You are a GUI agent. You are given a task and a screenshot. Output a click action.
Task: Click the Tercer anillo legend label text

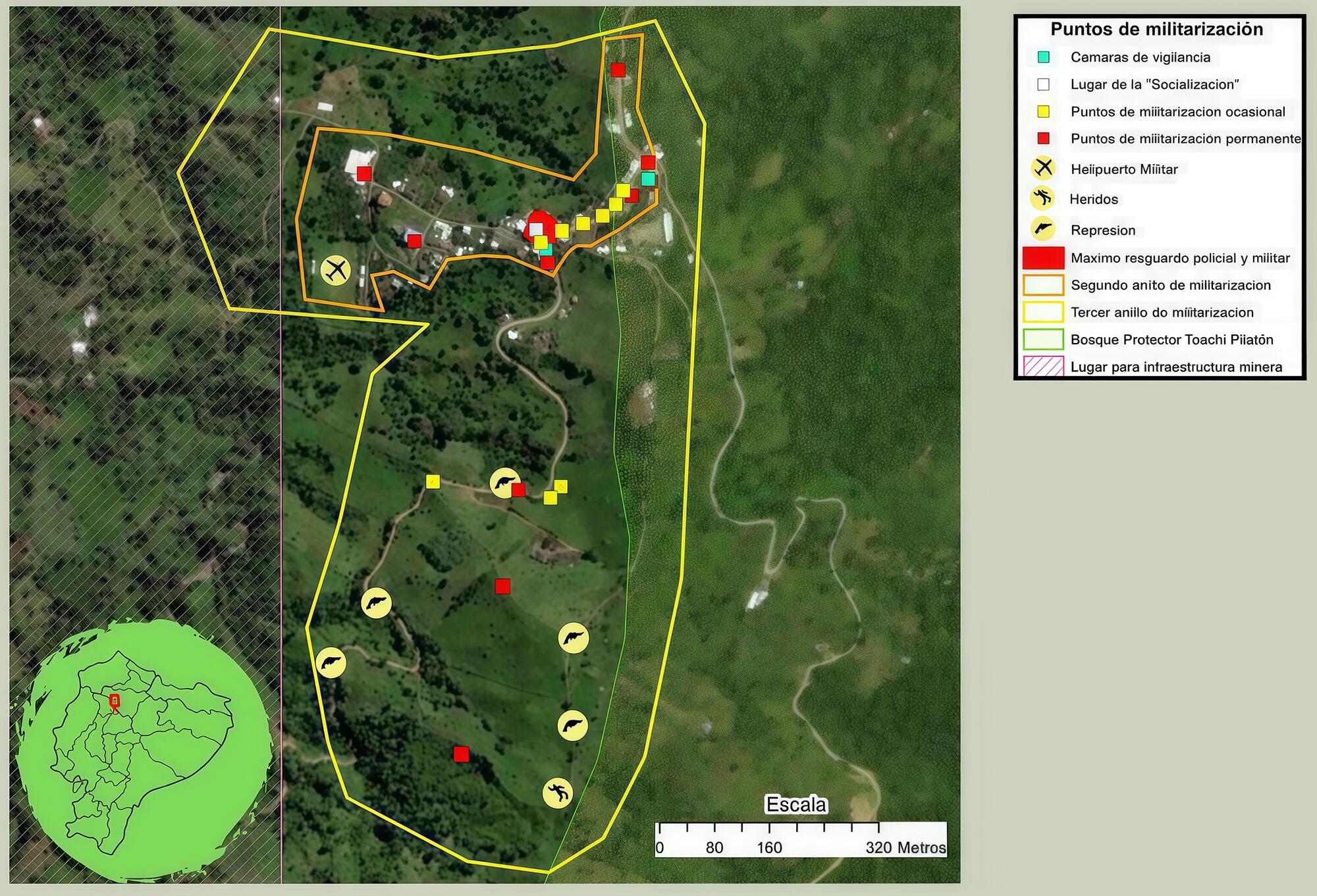click(x=1162, y=312)
